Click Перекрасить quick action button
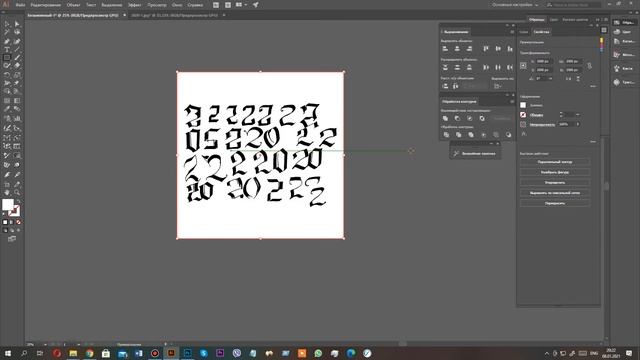 555,203
